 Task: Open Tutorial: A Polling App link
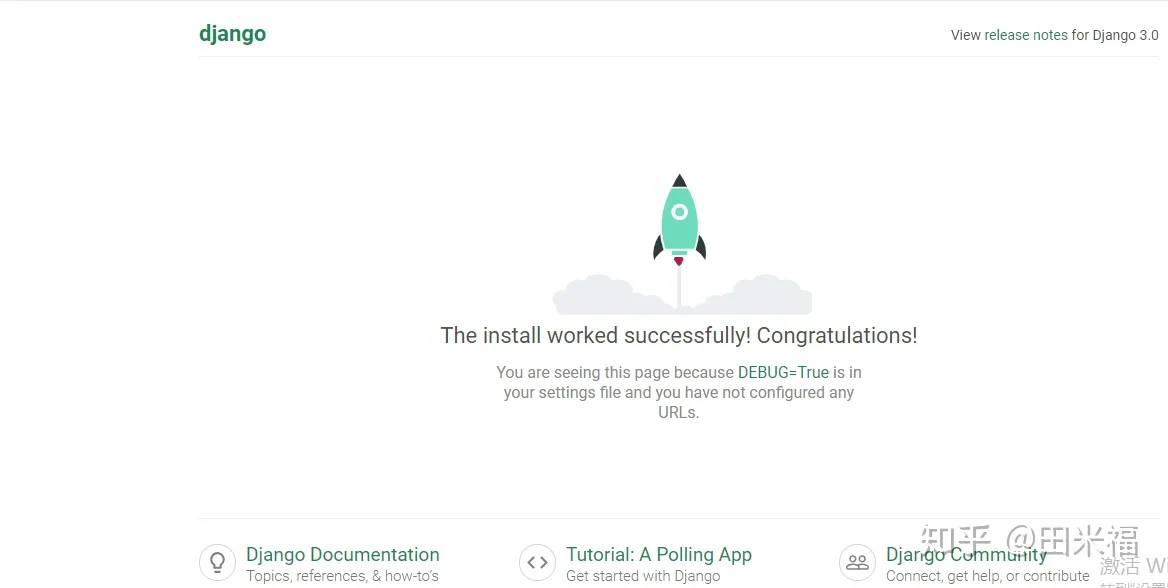(658, 554)
